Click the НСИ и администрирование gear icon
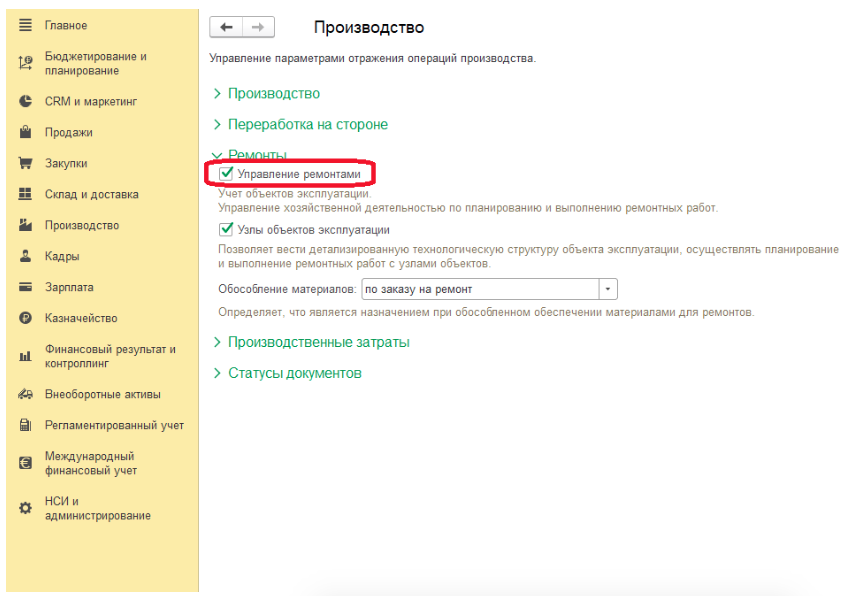Viewport: 862px width, 596px height. pos(25,508)
